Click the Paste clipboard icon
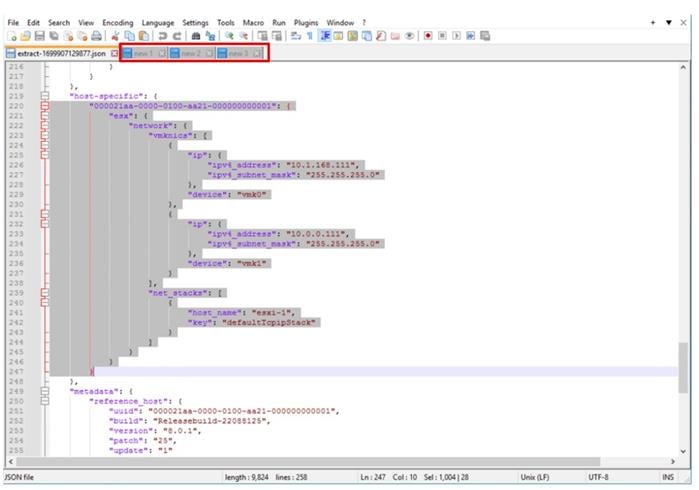The height and width of the screenshot is (490, 699). 144,36
